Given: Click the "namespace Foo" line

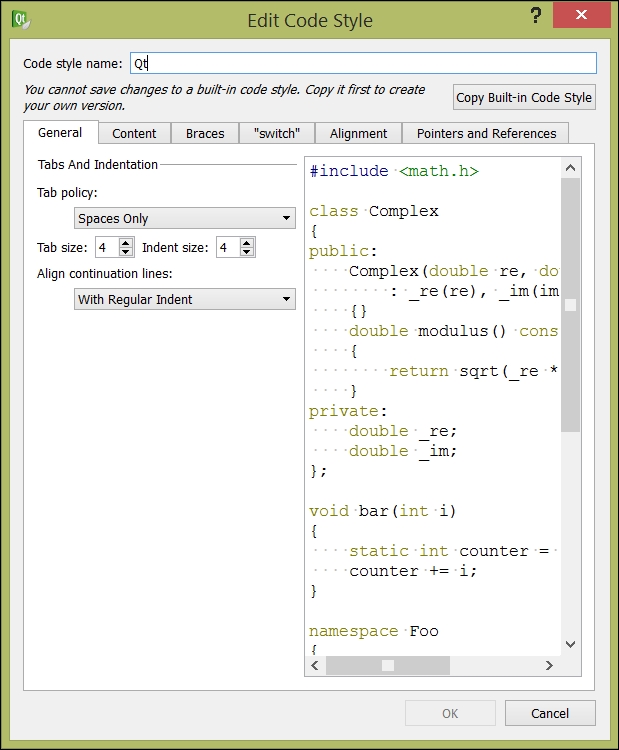Looking at the screenshot, I should [374, 631].
